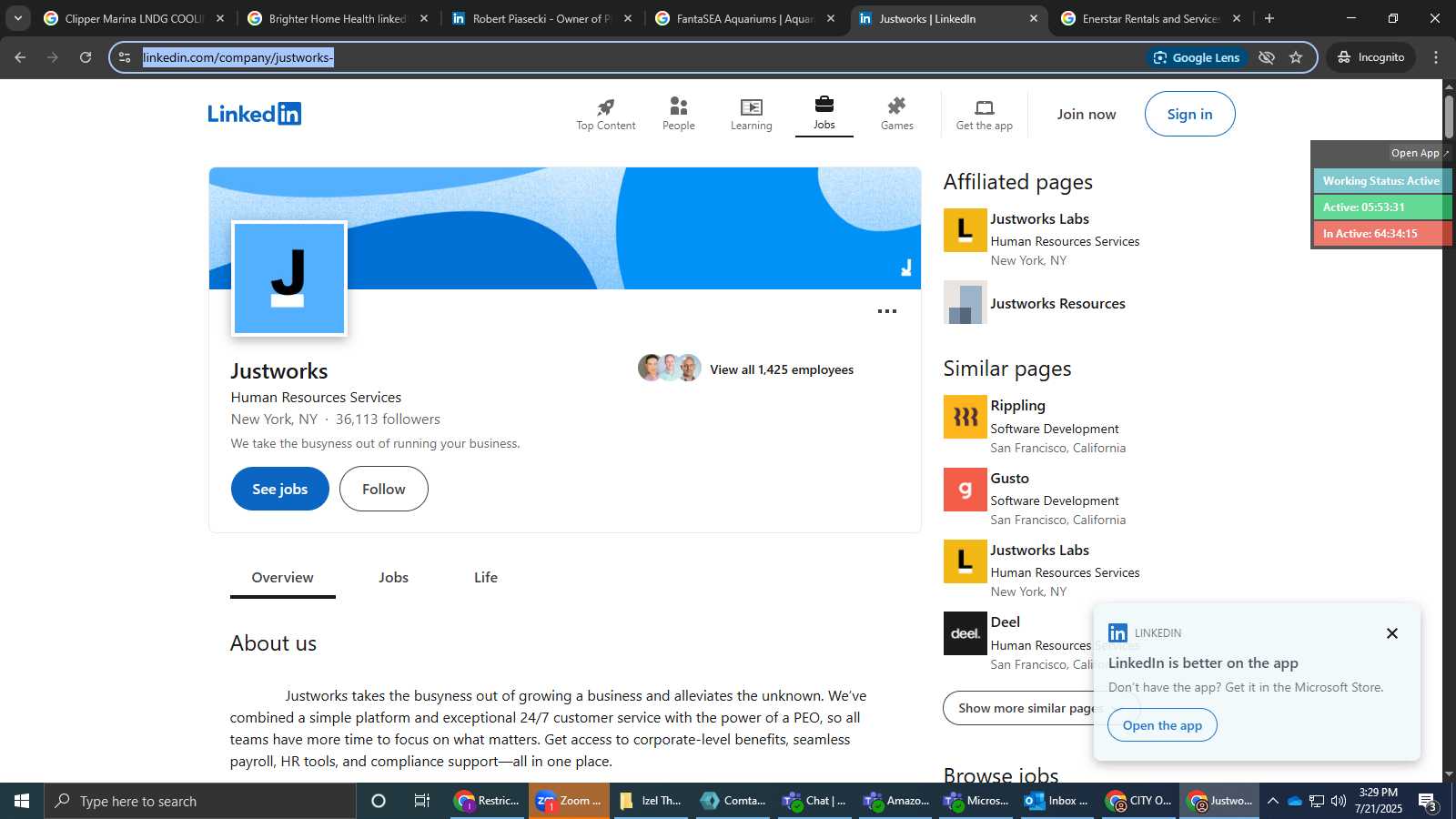The width and height of the screenshot is (1456, 819).
Task: View all 1,425 employees link
Action: 782,369
